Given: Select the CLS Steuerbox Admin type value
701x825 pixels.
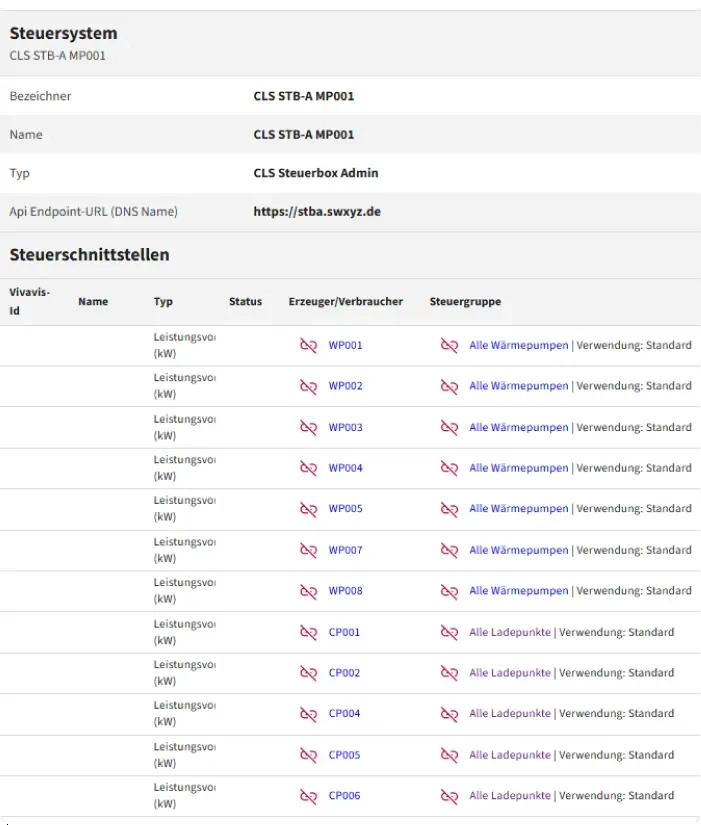Looking at the screenshot, I should point(316,173).
